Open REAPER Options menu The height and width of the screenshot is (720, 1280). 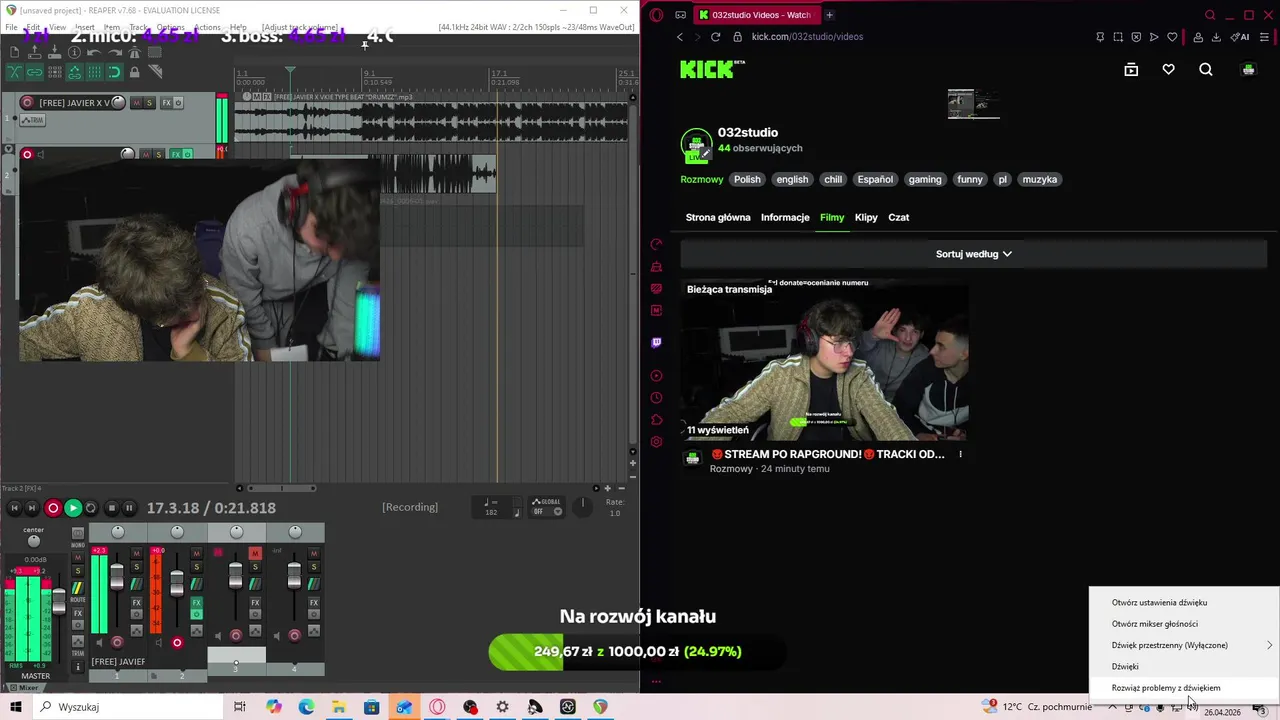click(170, 27)
